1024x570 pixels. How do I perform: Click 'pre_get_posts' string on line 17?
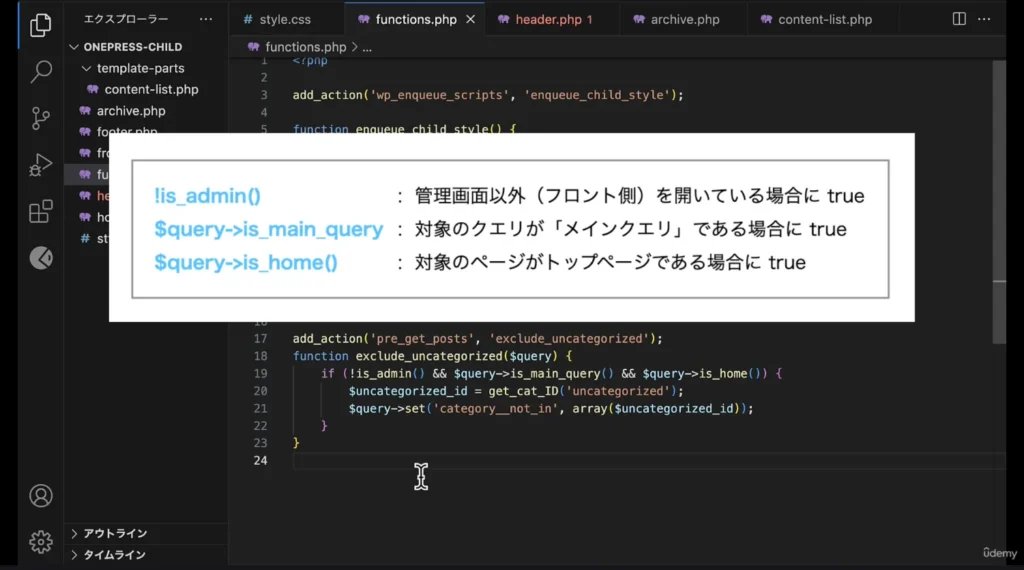[x=423, y=339]
